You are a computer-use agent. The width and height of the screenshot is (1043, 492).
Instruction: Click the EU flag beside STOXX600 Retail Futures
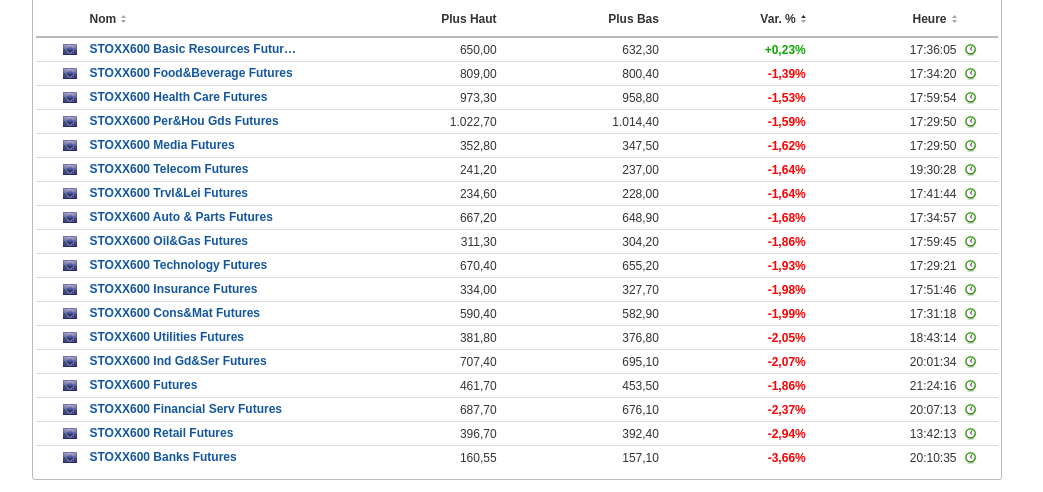(70, 434)
